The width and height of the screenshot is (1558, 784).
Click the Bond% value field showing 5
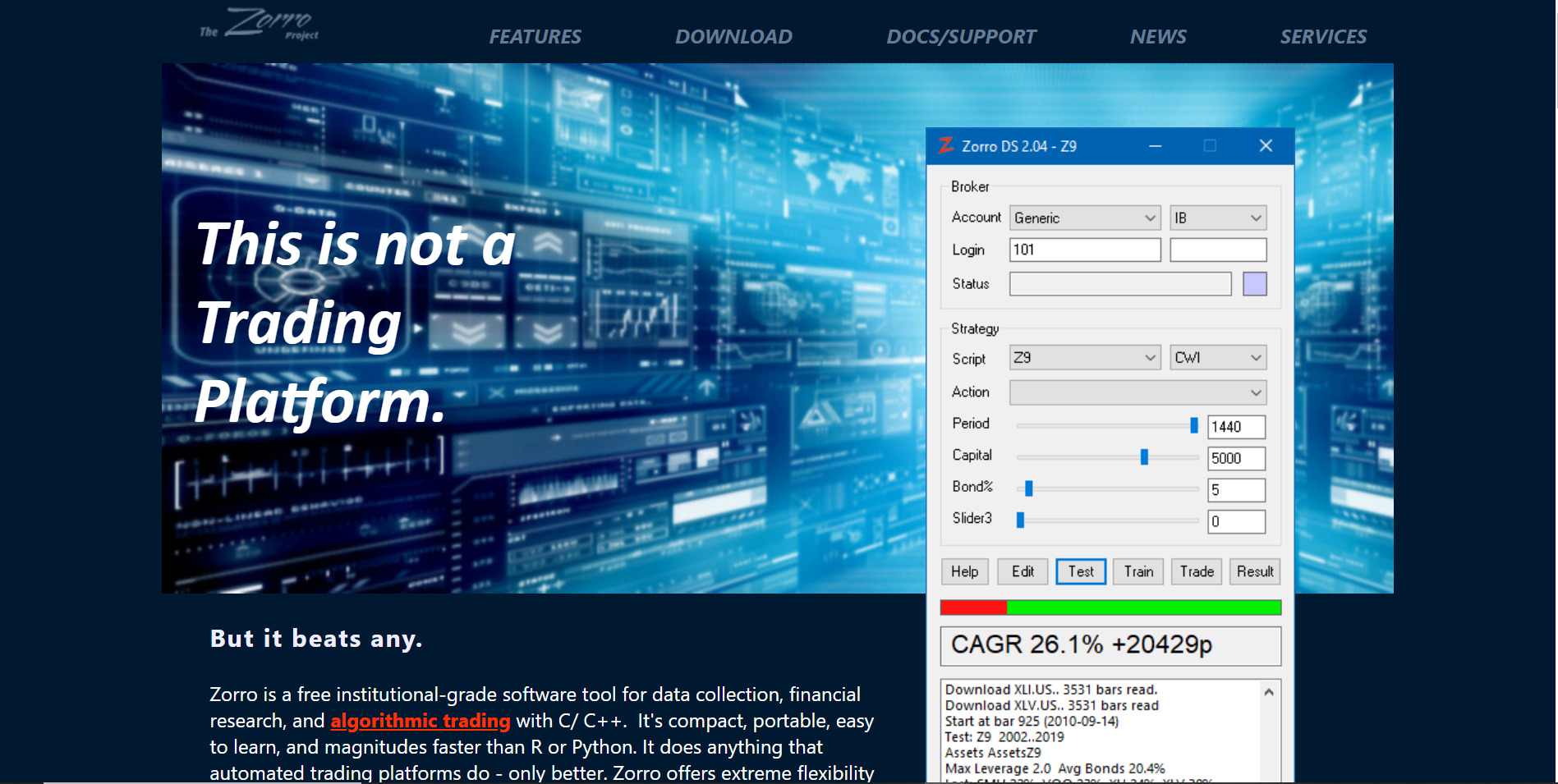[1236, 490]
